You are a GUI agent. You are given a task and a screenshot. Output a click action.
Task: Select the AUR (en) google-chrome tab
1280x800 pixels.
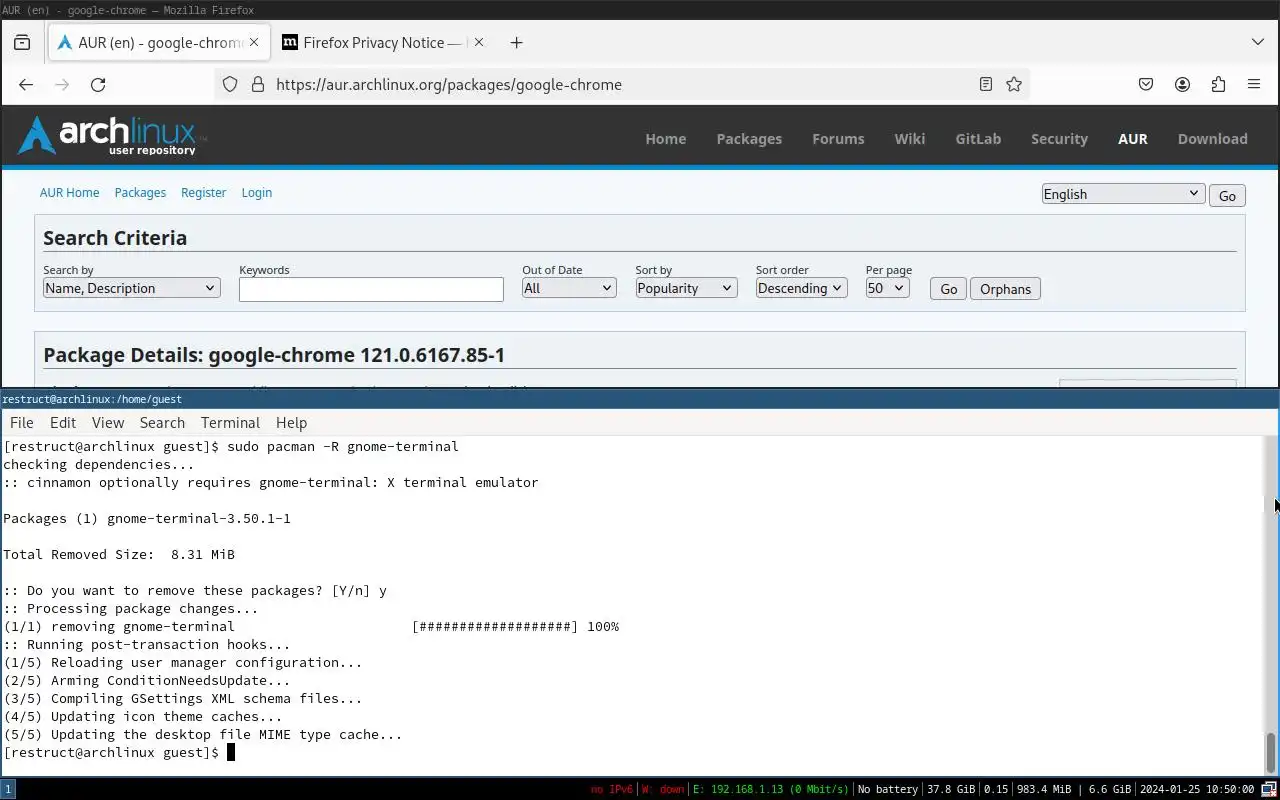pyautogui.click(x=160, y=42)
